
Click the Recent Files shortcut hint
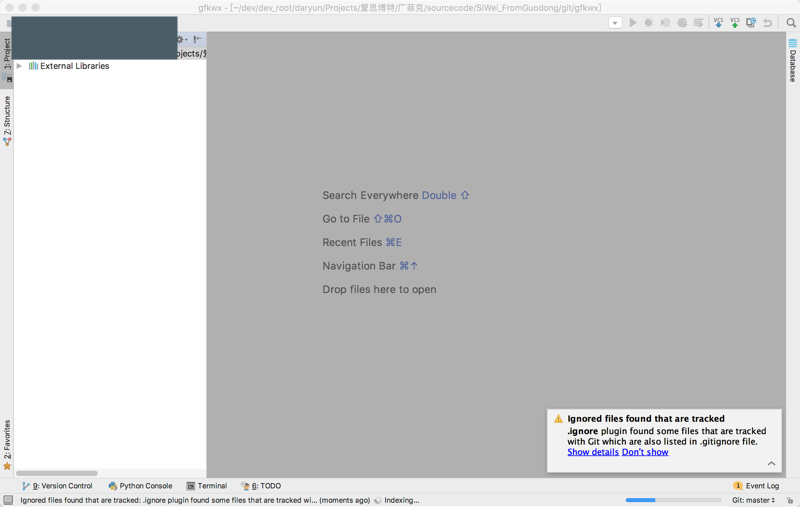tap(362, 242)
